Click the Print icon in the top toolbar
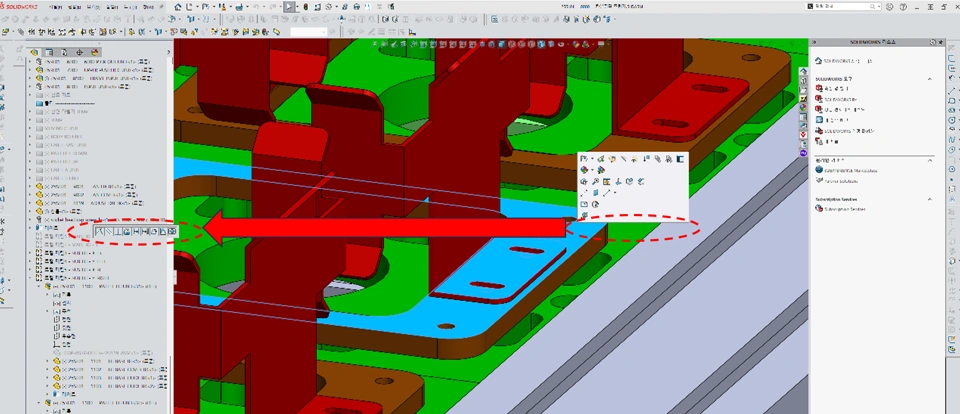Viewport: 960px width, 414px height. pyautogui.click(x=239, y=6)
